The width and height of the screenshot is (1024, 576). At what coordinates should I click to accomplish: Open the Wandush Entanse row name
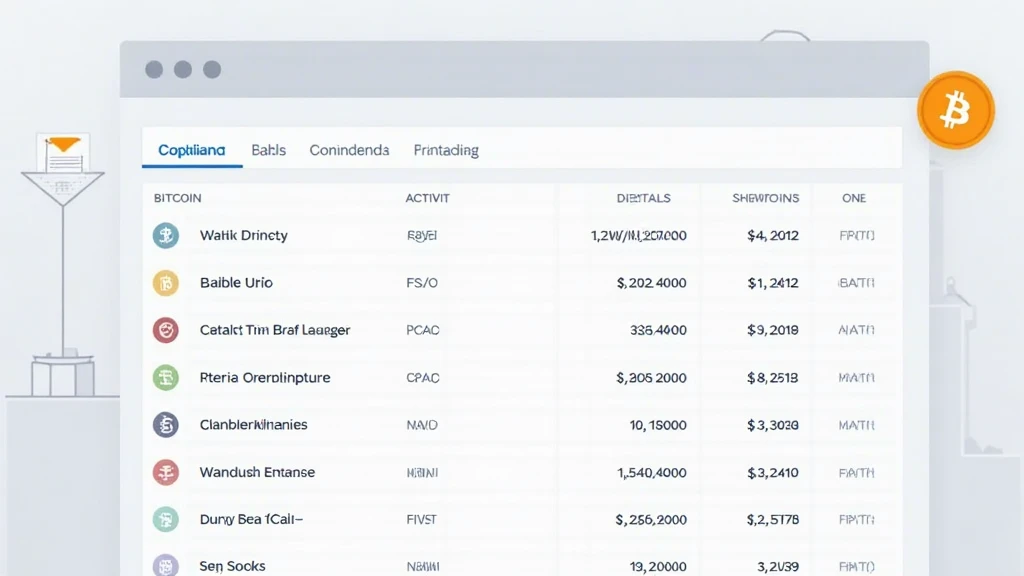(x=257, y=472)
